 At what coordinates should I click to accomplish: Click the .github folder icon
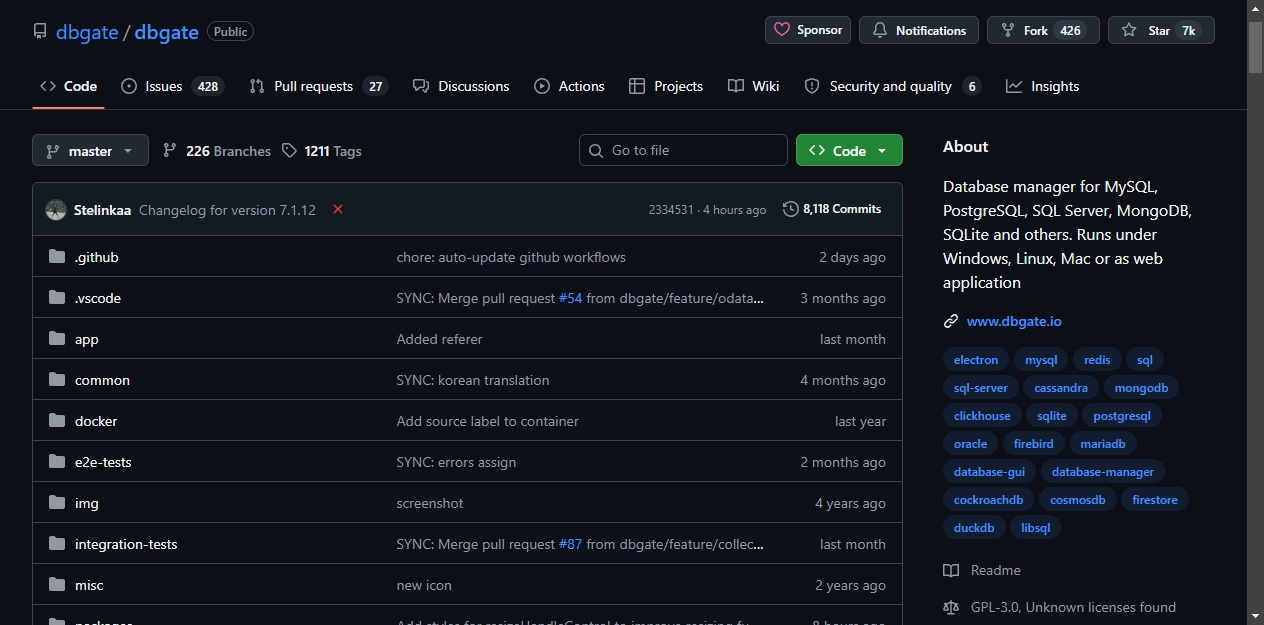click(x=57, y=257)
